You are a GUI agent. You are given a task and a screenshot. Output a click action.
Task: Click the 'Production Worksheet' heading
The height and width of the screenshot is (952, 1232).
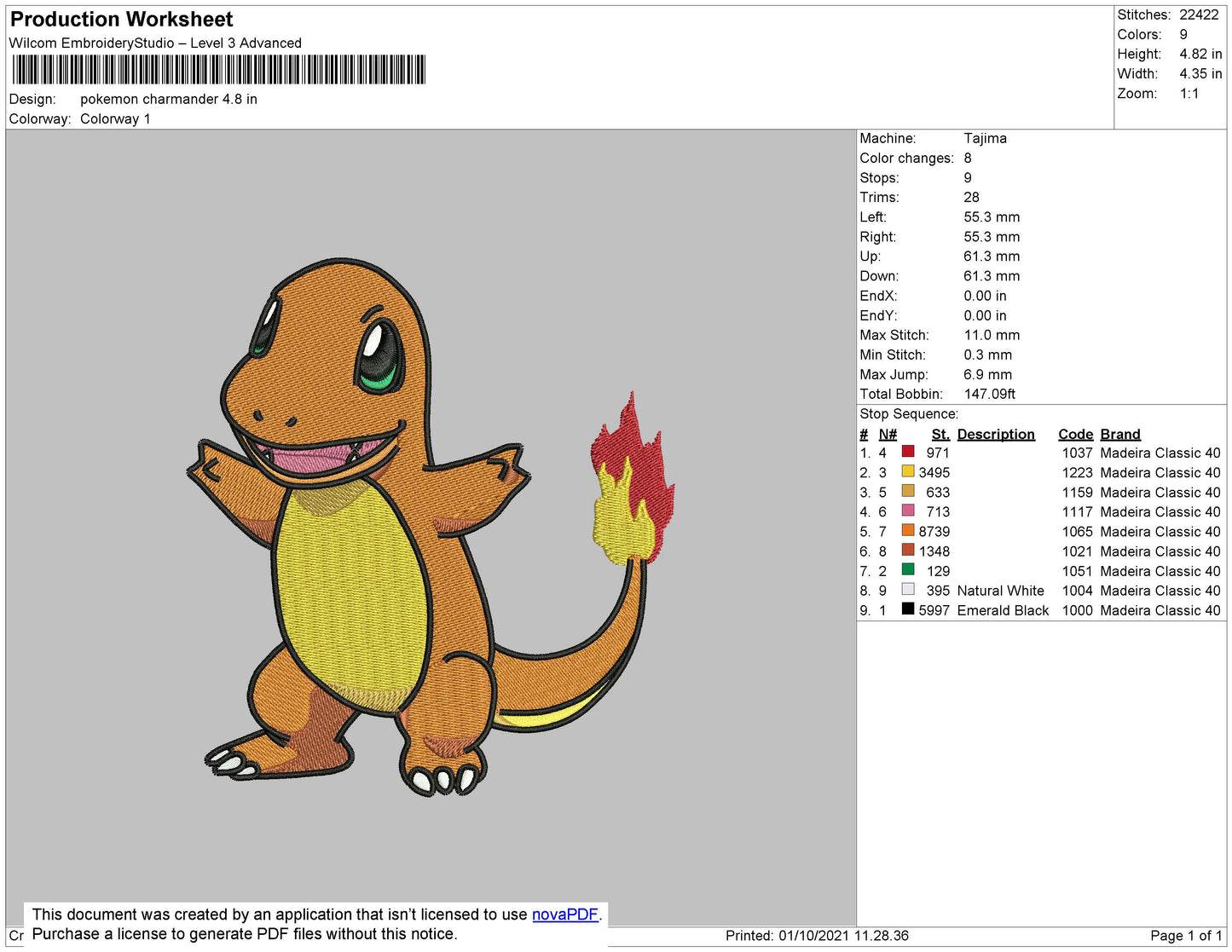121,20
